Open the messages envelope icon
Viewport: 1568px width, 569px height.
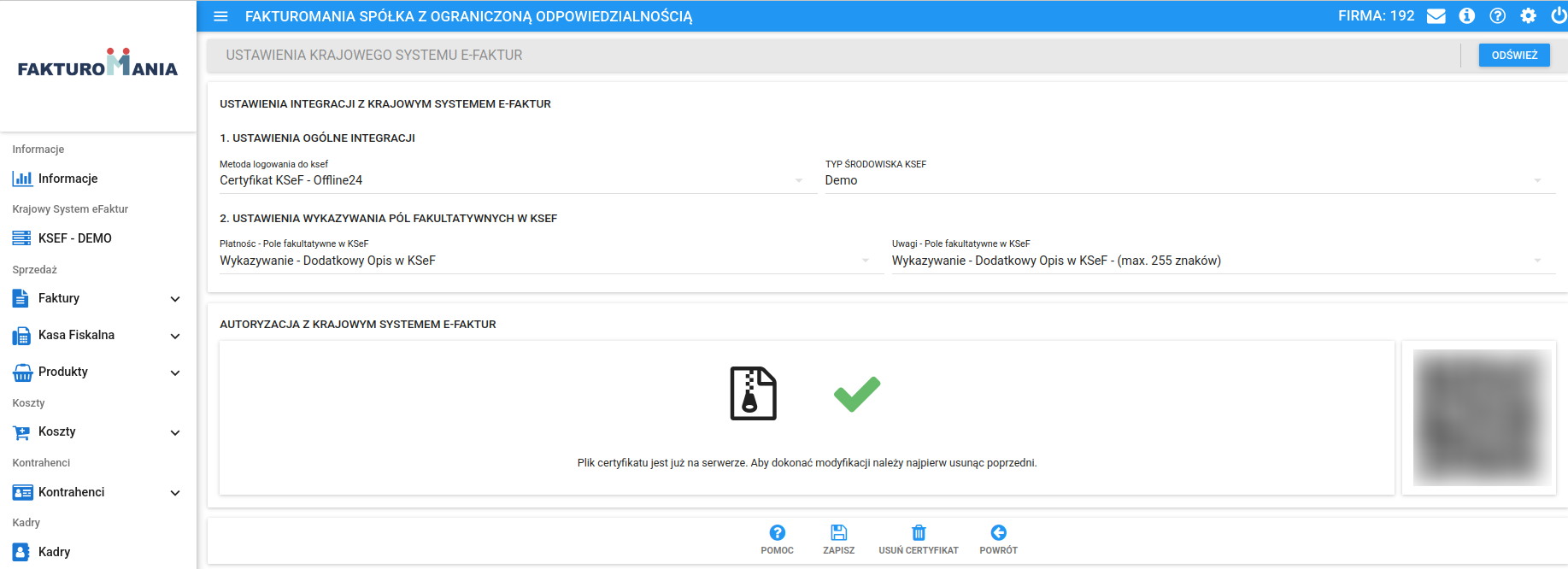pyautogui.click(x=1436, y=16)
